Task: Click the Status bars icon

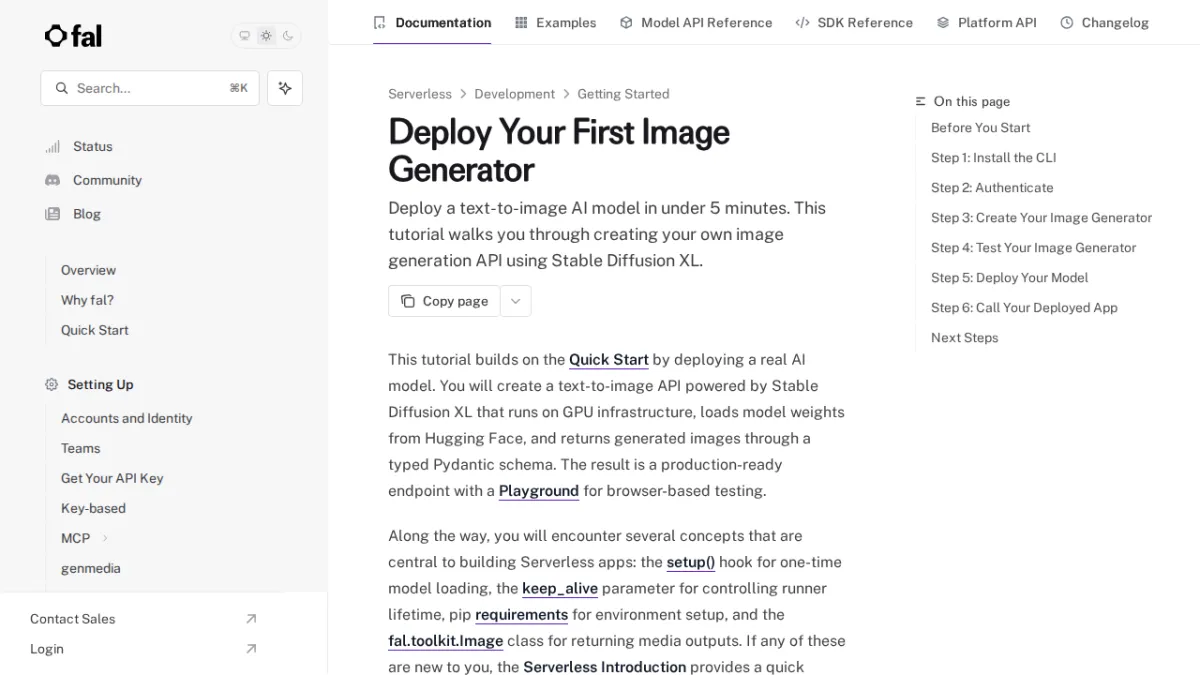Action: (x=52, y=146)
